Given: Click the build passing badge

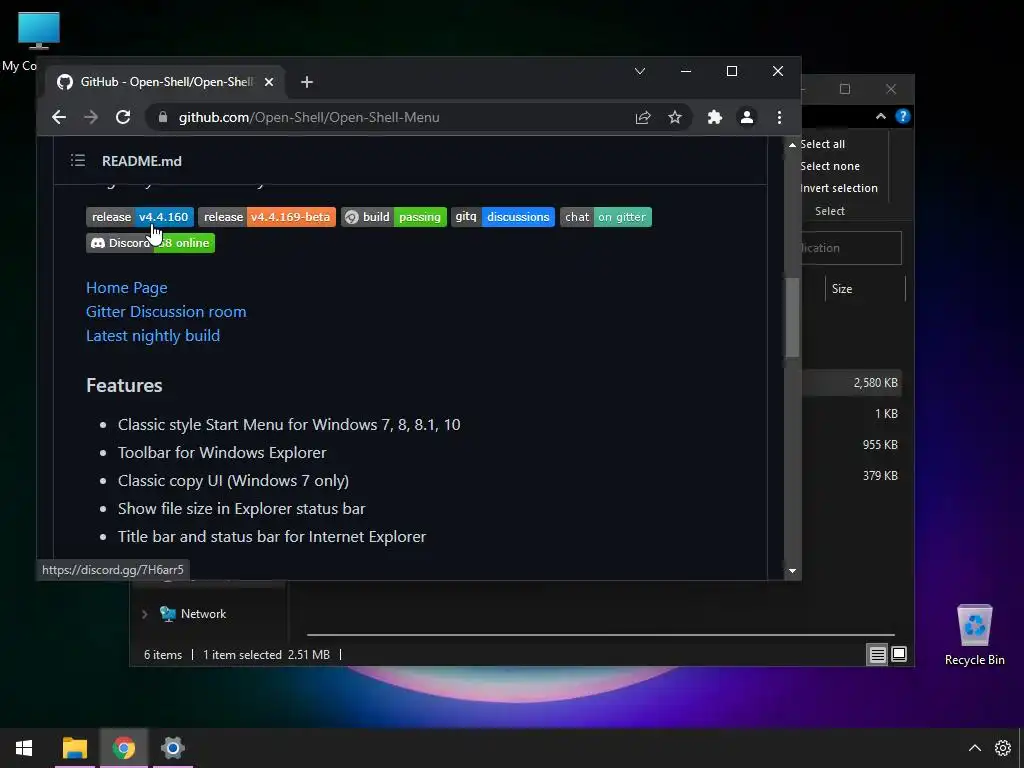Looking at the screenshot, I should coord(394,217).
